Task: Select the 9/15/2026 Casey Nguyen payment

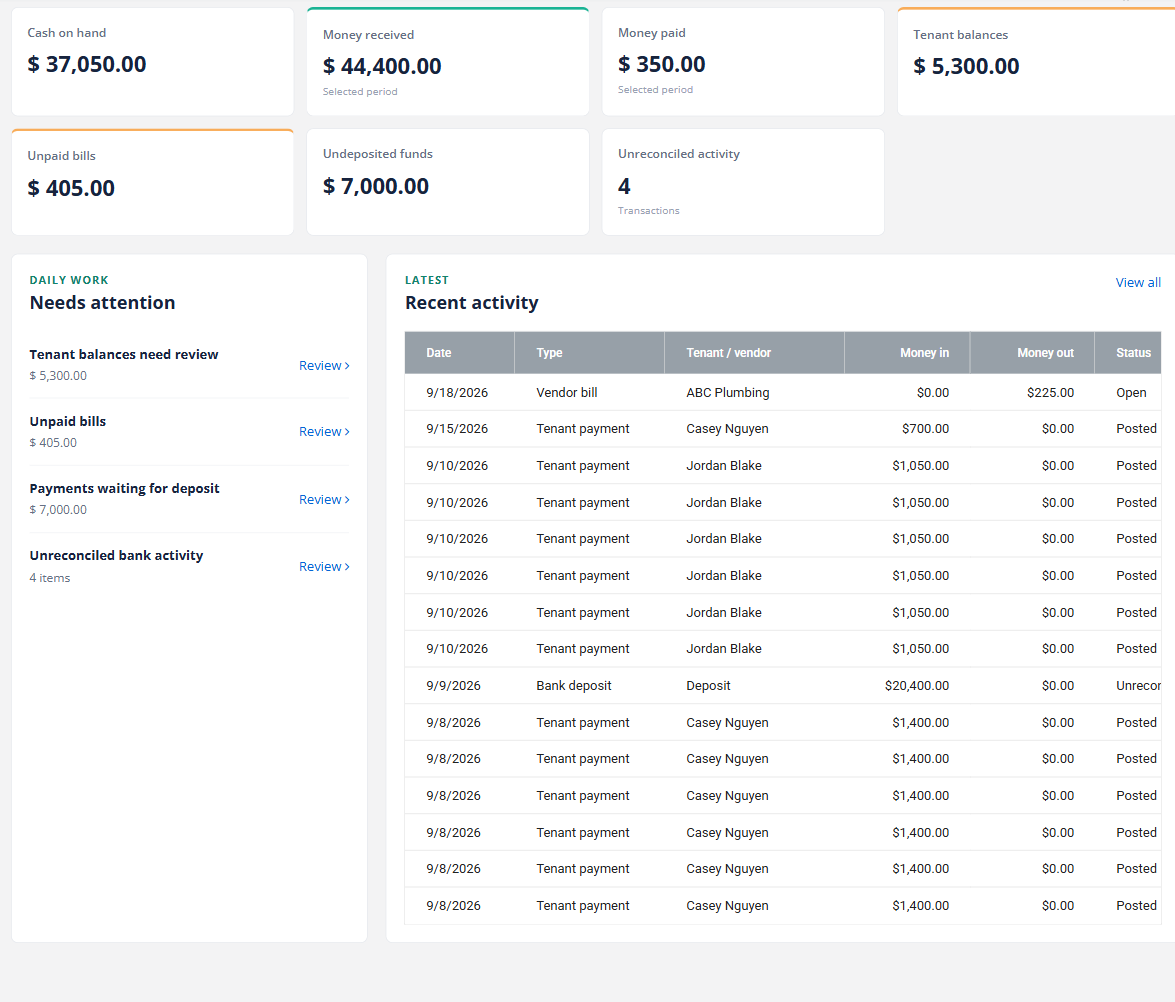Action: 783,429
